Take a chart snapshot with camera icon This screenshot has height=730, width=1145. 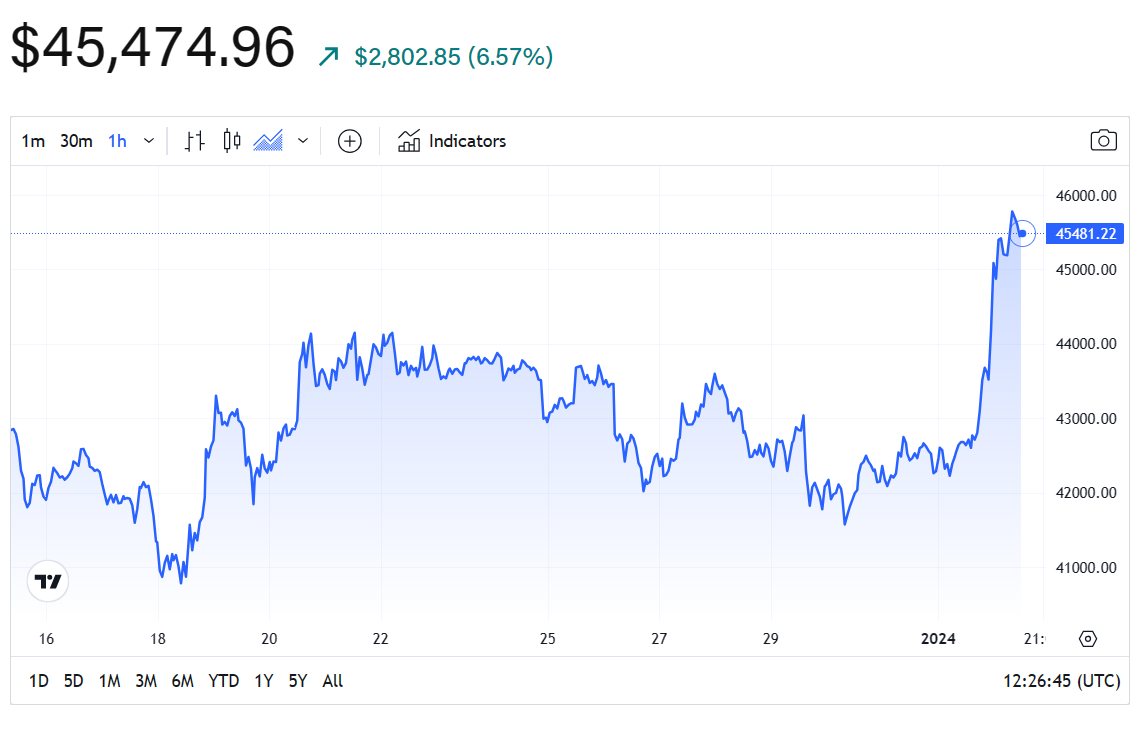(1103, 140)
